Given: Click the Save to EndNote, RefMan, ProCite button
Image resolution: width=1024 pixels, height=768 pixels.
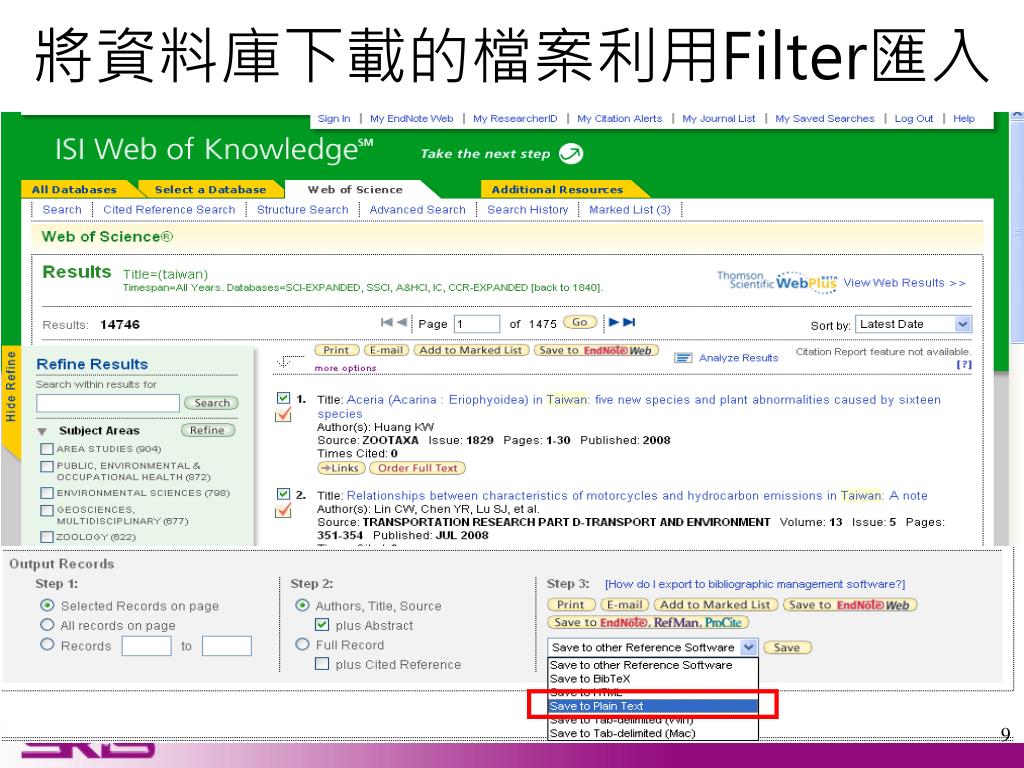Looking at the screenshot, I should click(648, 623).
